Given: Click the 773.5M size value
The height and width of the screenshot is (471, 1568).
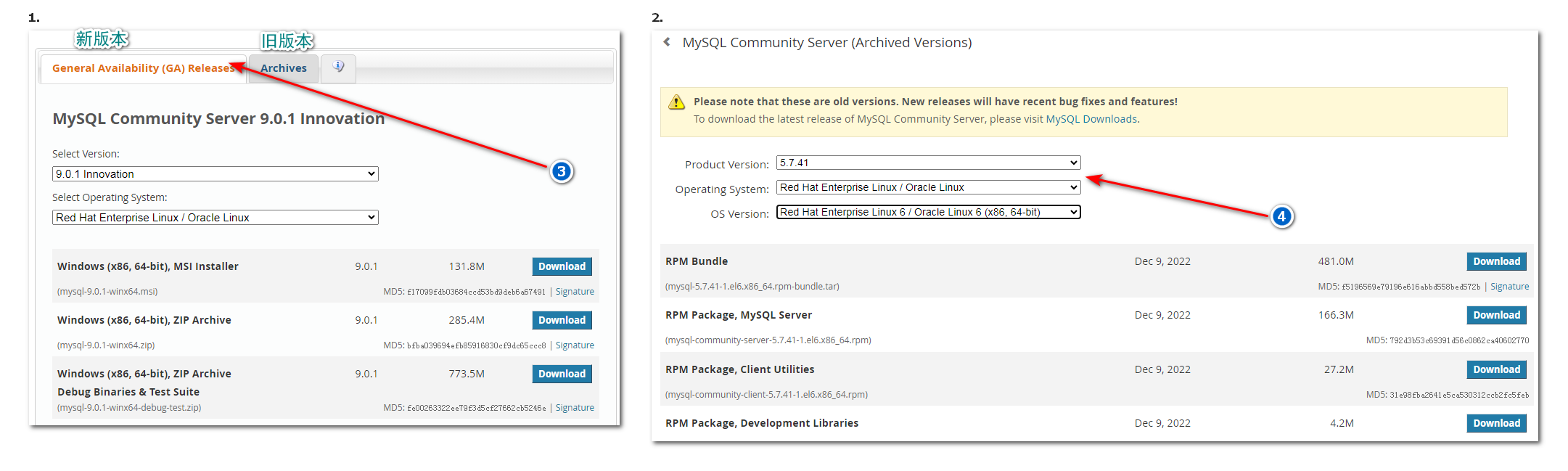Looking at the screenshot, I should click(x=467, y=374).
